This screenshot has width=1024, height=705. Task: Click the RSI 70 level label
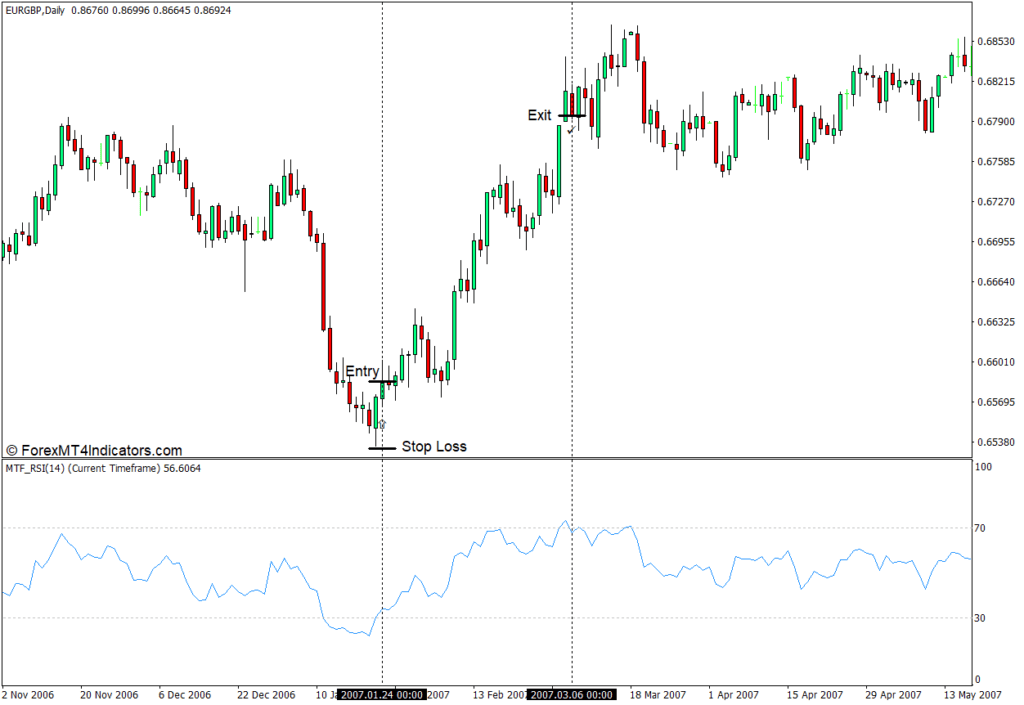coord(981,528)
